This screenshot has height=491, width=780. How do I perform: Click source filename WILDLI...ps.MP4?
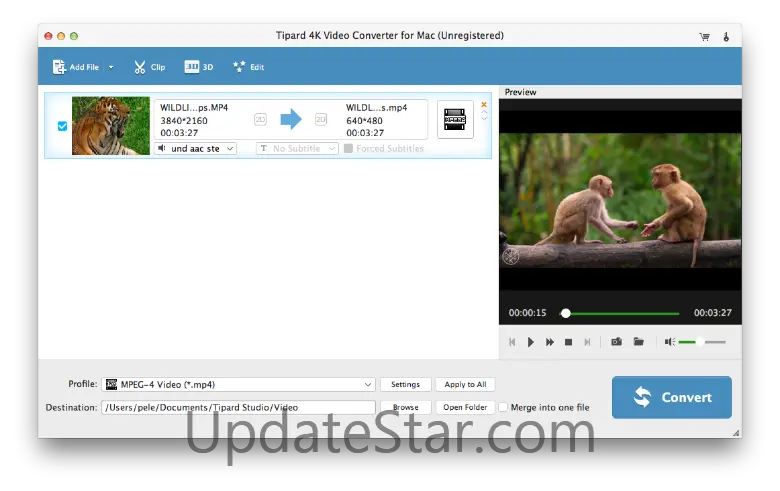(x=194, y=107)
